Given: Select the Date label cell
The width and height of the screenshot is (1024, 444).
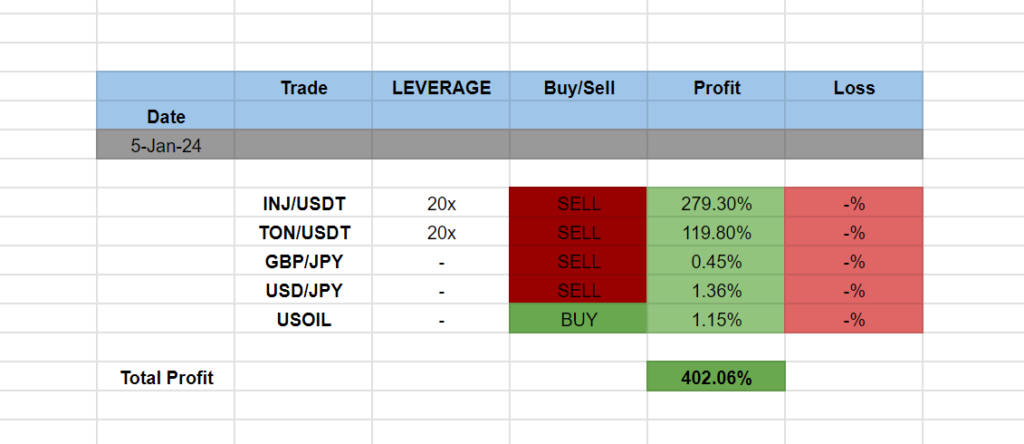Looking at the screenshot, I should coord(166,117).
